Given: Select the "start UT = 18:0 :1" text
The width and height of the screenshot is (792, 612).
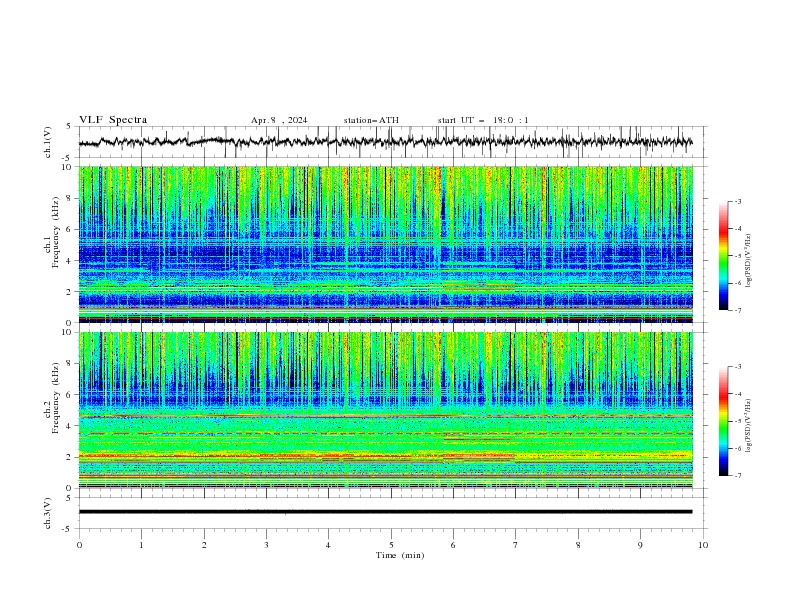Looking at the screenshot, I should point(483,120).
